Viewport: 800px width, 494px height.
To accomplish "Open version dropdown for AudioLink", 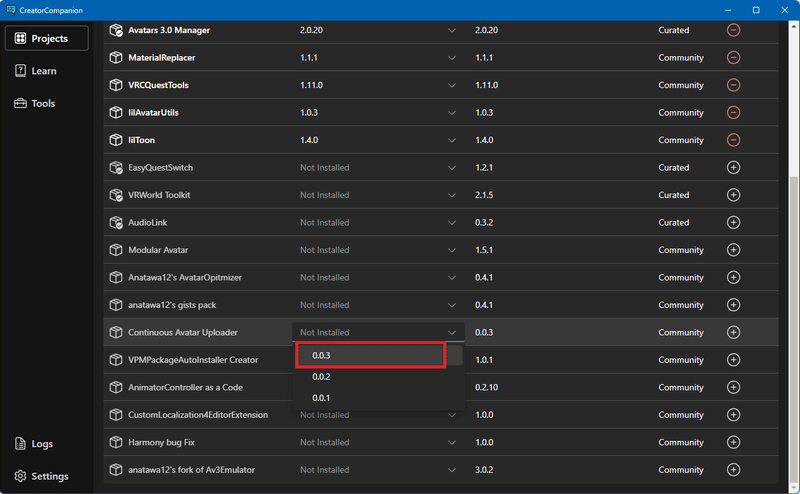I will tap(452, 223).
